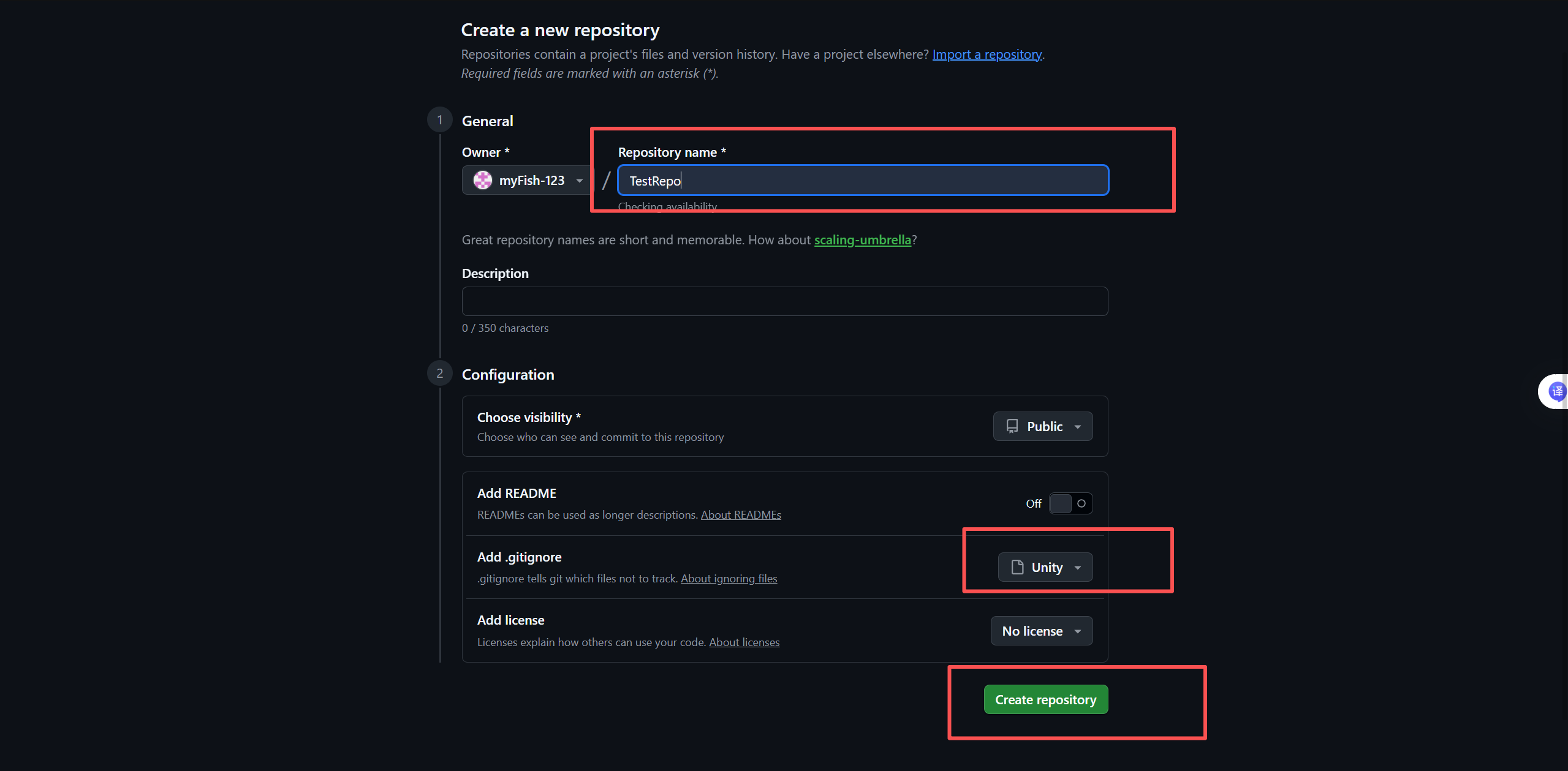Click the repo icon in the Public button
The width and height of the screenshot is (1568, 771).
pos(1012,426)
